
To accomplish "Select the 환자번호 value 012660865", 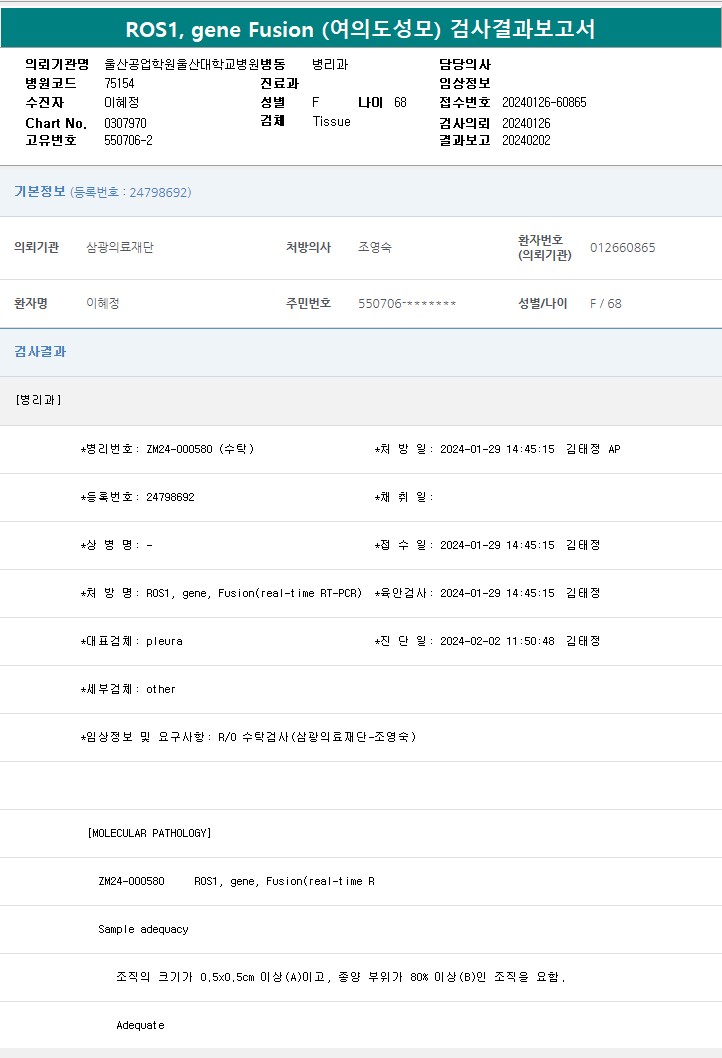I will click(x=622, y=248).
